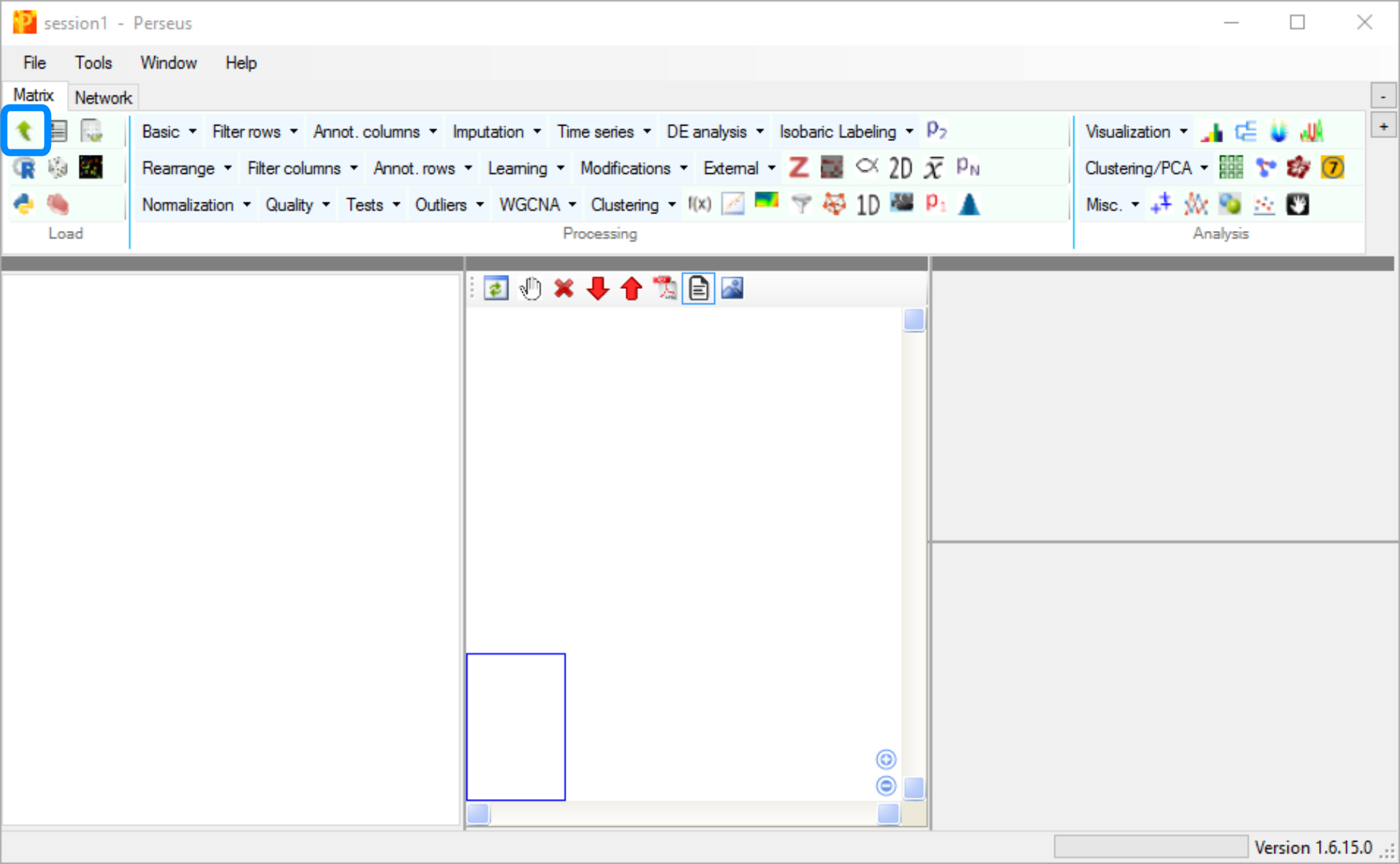Click the R script load icon
Image resolution: width=1400 pixels, height=864 pixels.
click(x=25, y=168)
